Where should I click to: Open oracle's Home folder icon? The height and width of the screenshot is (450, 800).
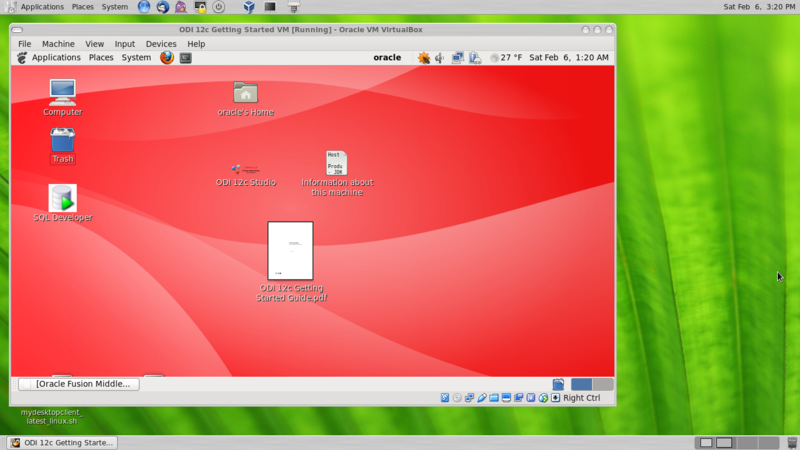(245, 98)
